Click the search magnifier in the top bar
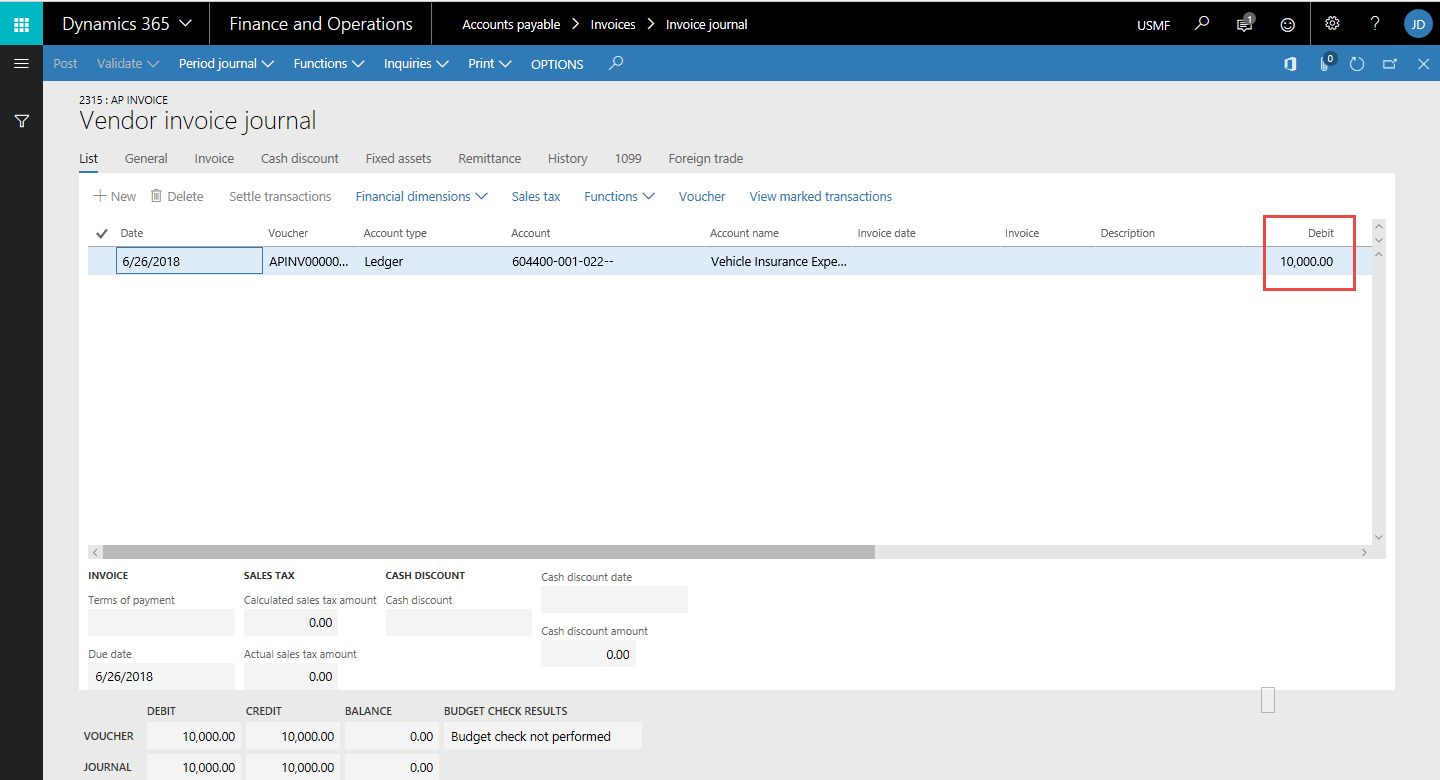 (x=1203, y=23)
